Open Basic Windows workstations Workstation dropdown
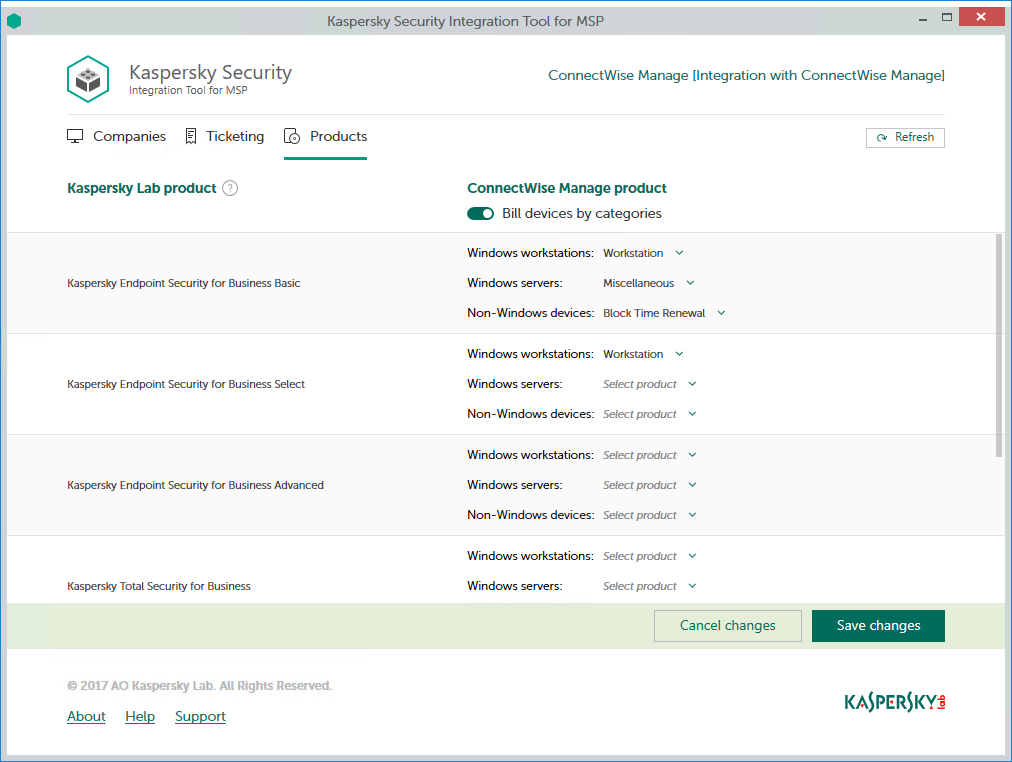Image resolution: width=1012 pixels, height=762 pixels. (x=643, y=253)
